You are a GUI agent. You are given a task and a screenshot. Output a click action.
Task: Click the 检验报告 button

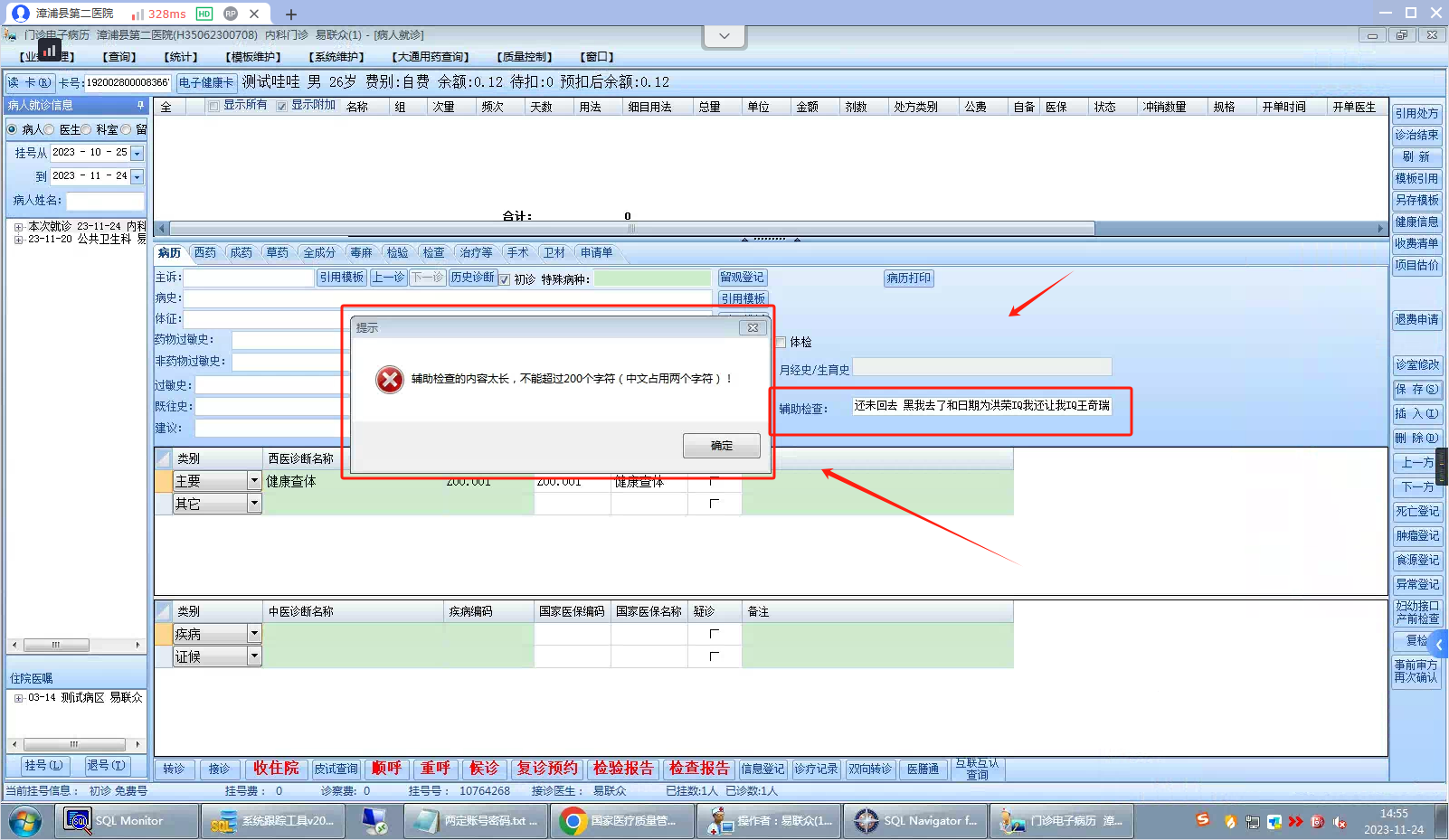[623, 769]
